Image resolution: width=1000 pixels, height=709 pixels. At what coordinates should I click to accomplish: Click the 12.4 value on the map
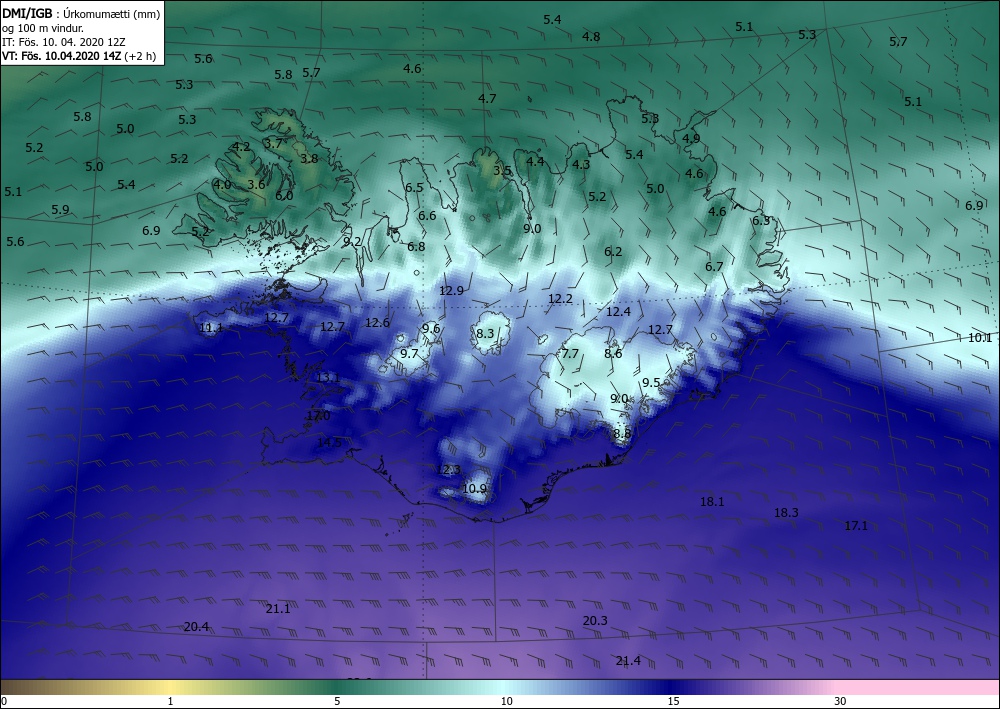(619, 312)
